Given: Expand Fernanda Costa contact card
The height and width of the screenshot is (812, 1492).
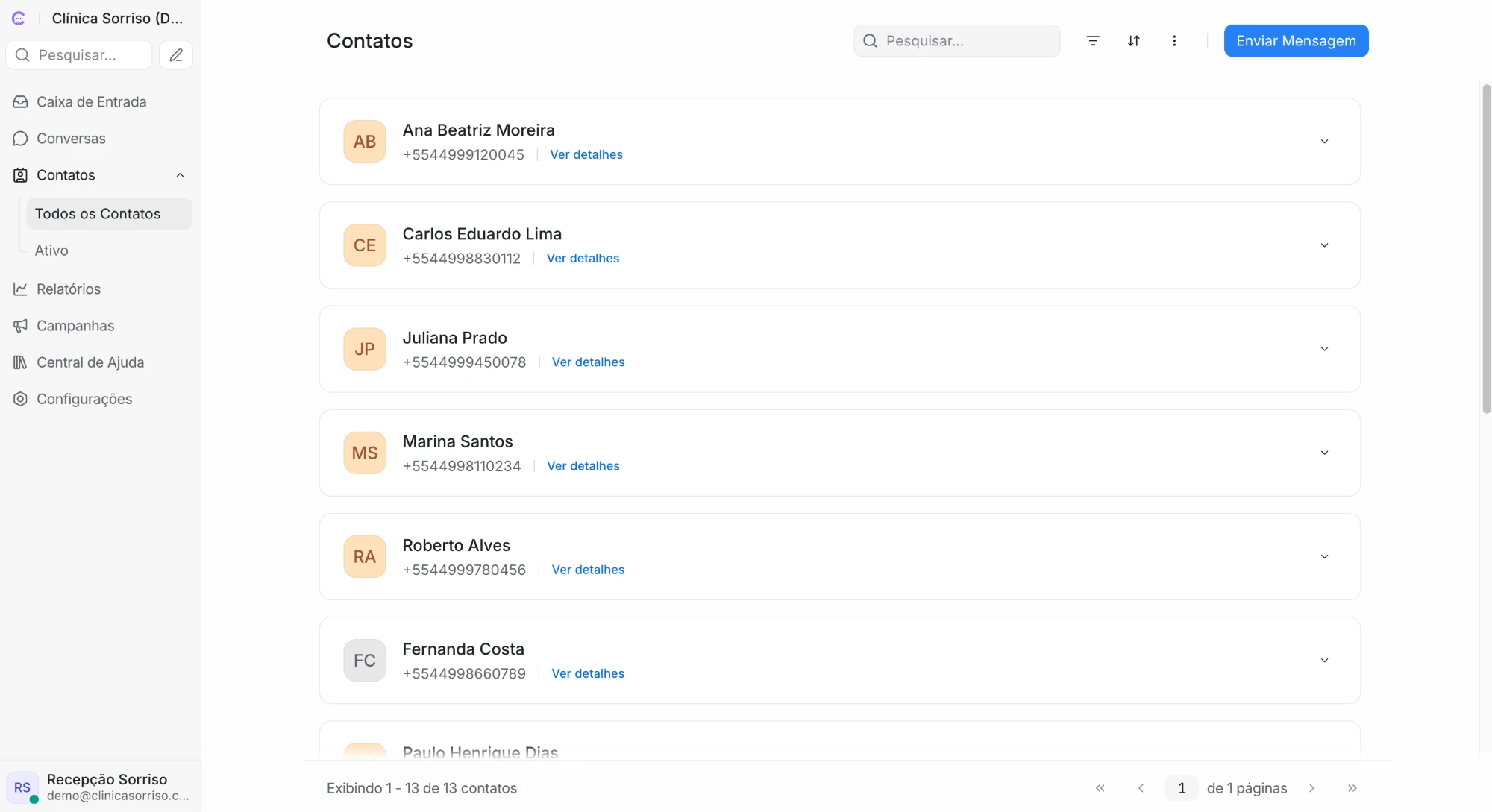Looking at the screenshot, I should [x=1324, y=661].
